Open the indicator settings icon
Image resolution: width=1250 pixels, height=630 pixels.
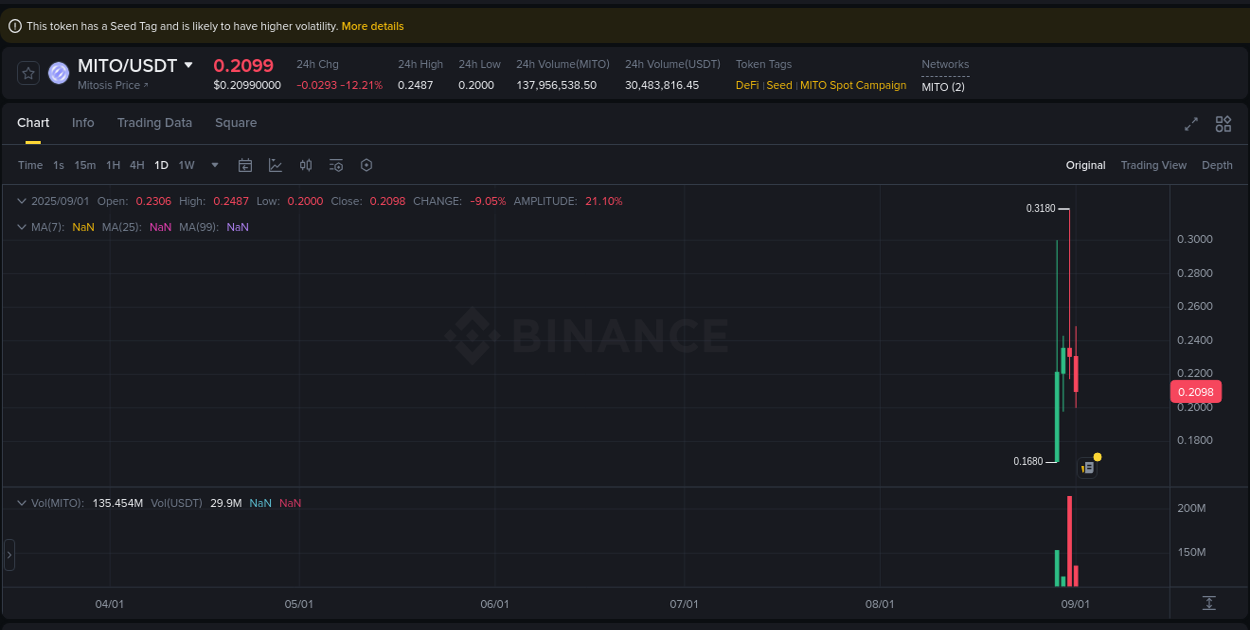click(x=336, y=165)
